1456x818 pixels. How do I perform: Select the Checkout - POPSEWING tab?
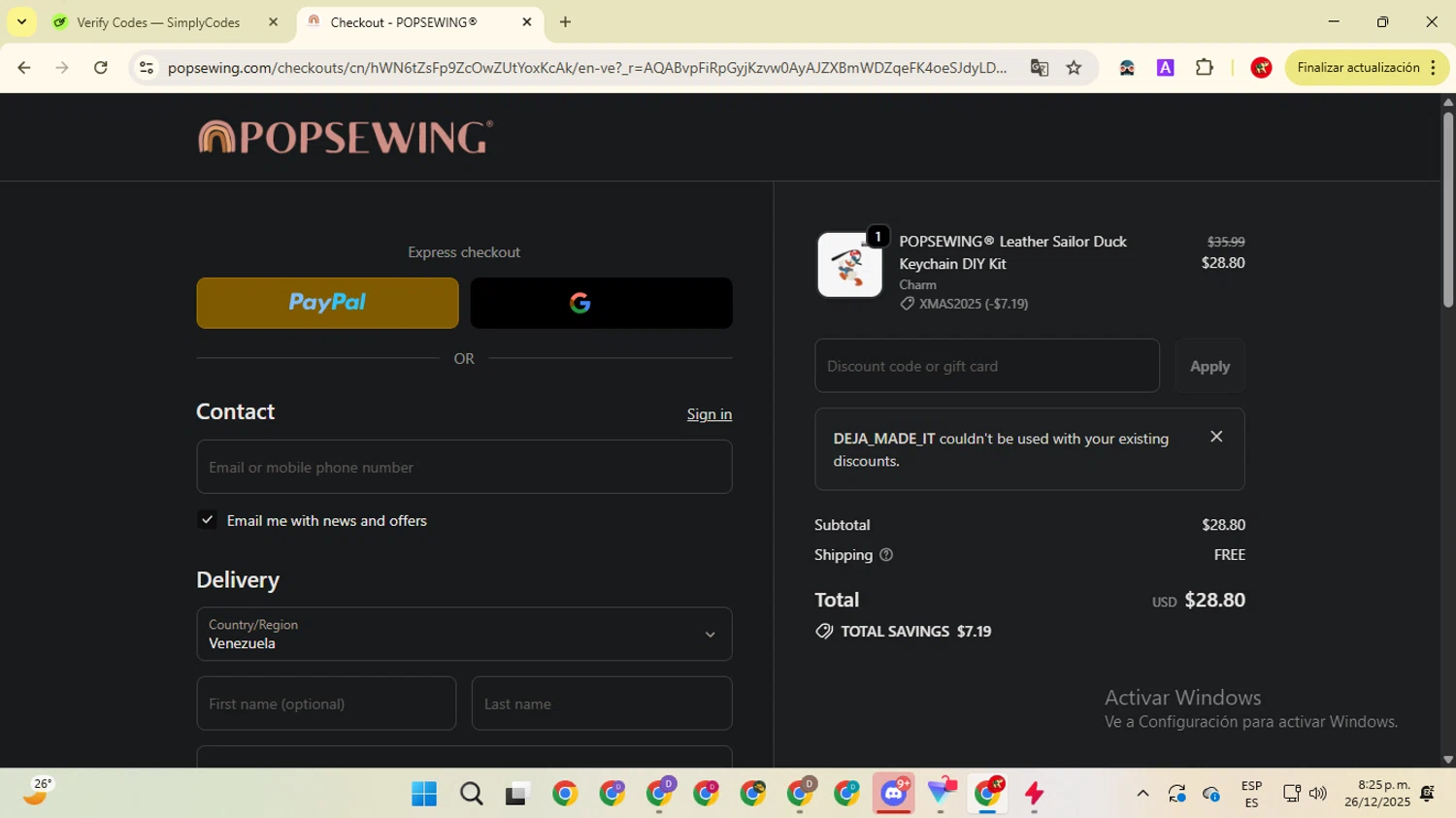pos(404,22)
